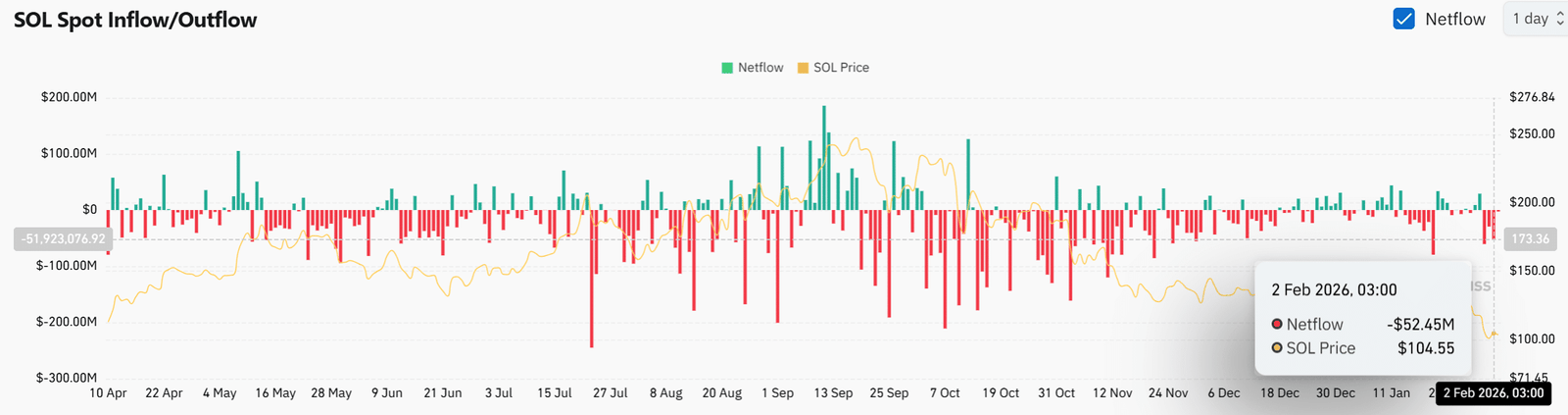
Task: Click the red Netflow marker in the tooltip
Action: [1277, 324]
